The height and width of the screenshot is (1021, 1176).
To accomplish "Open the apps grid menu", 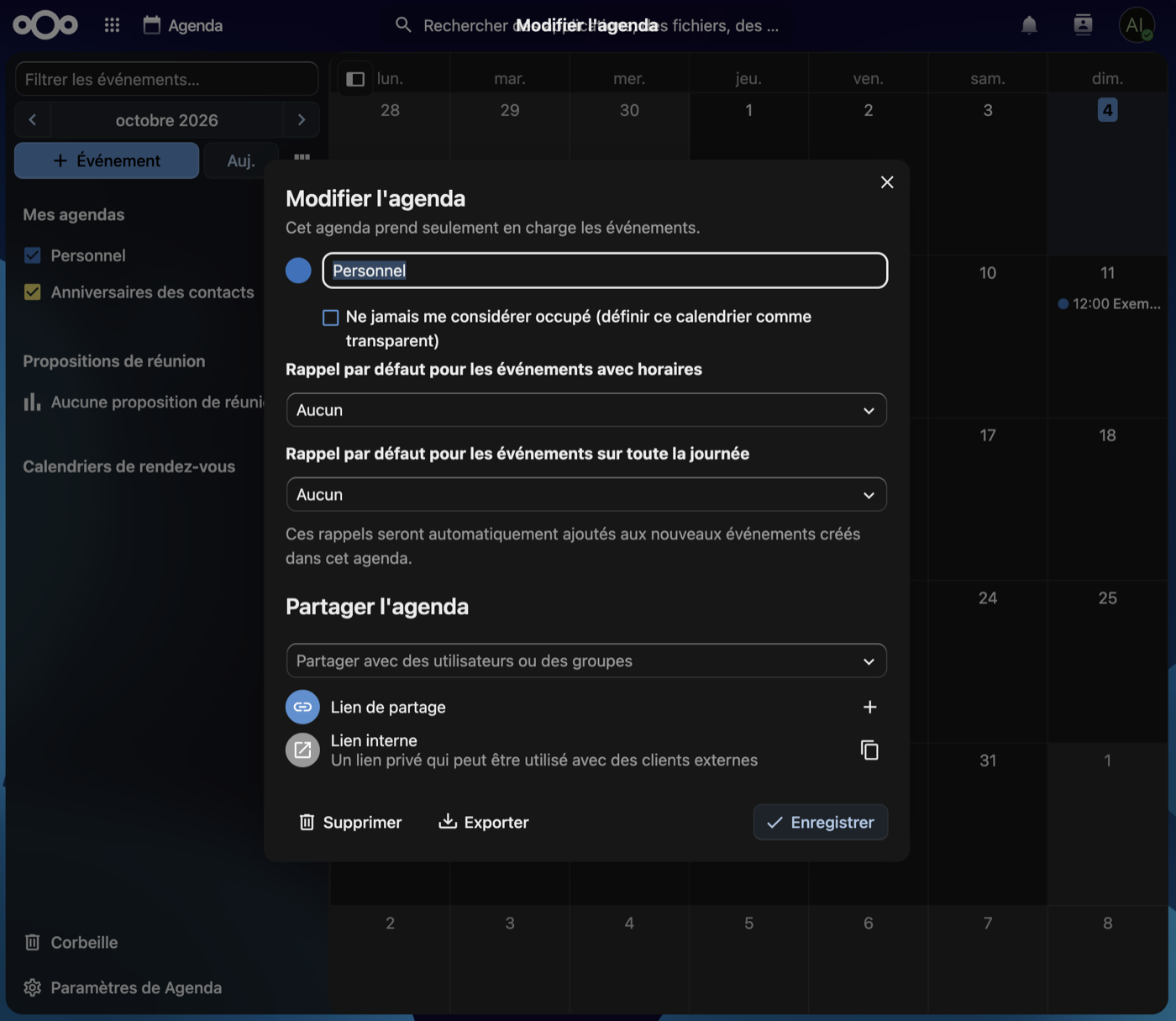I will coord(112,25).
